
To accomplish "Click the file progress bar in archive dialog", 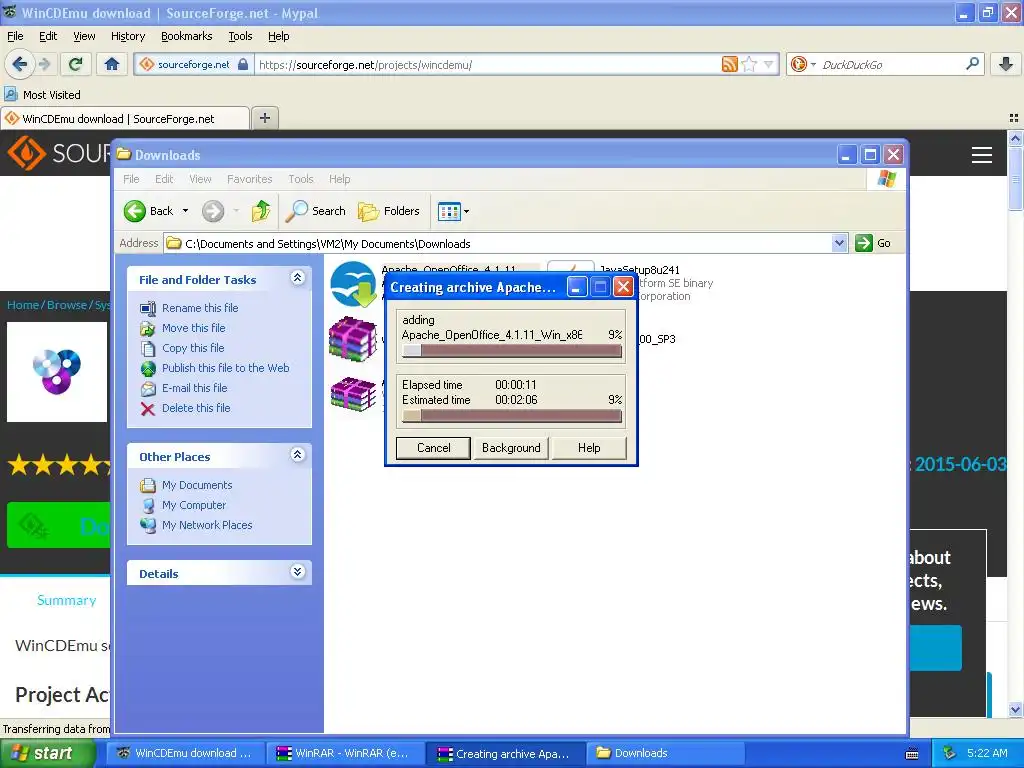I will point(512,351).
